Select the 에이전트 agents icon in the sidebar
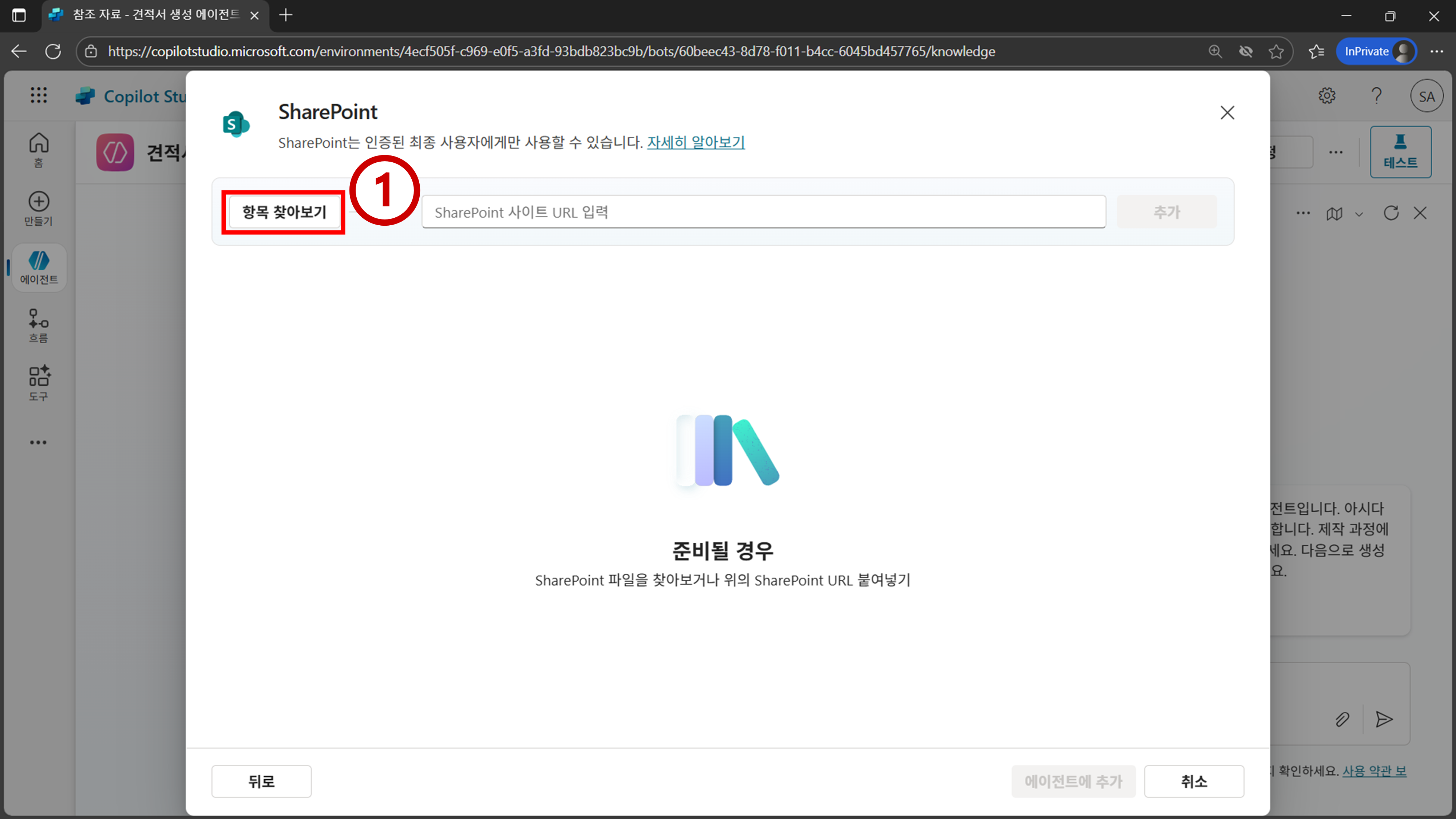Image resolution: width=1456 pixels, height=819 pixels. [x=39, y=267]
